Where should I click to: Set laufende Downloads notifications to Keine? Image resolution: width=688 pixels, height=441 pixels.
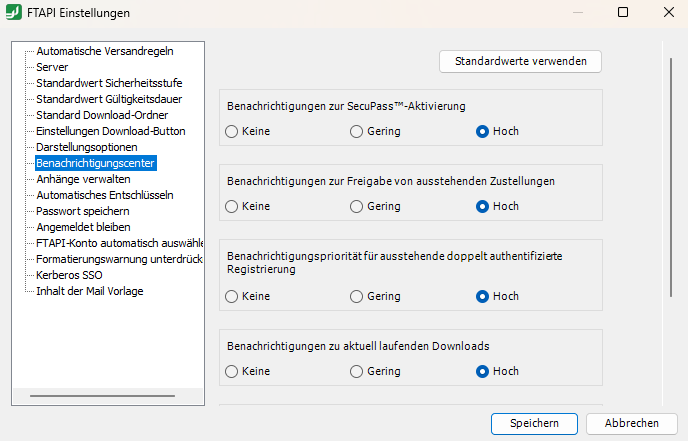tap(232, 371)
